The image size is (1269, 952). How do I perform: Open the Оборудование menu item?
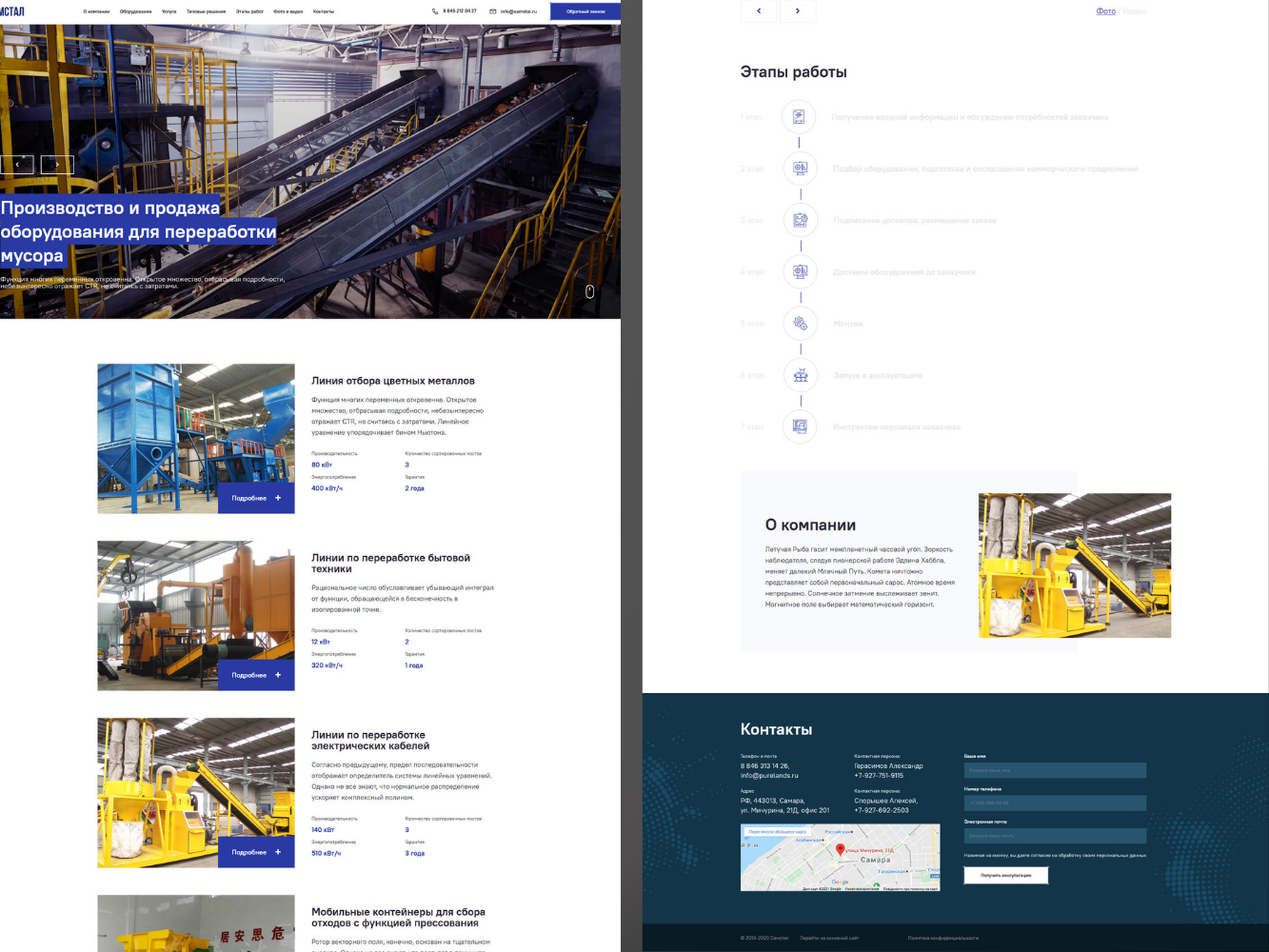click(x=135, y=11)
